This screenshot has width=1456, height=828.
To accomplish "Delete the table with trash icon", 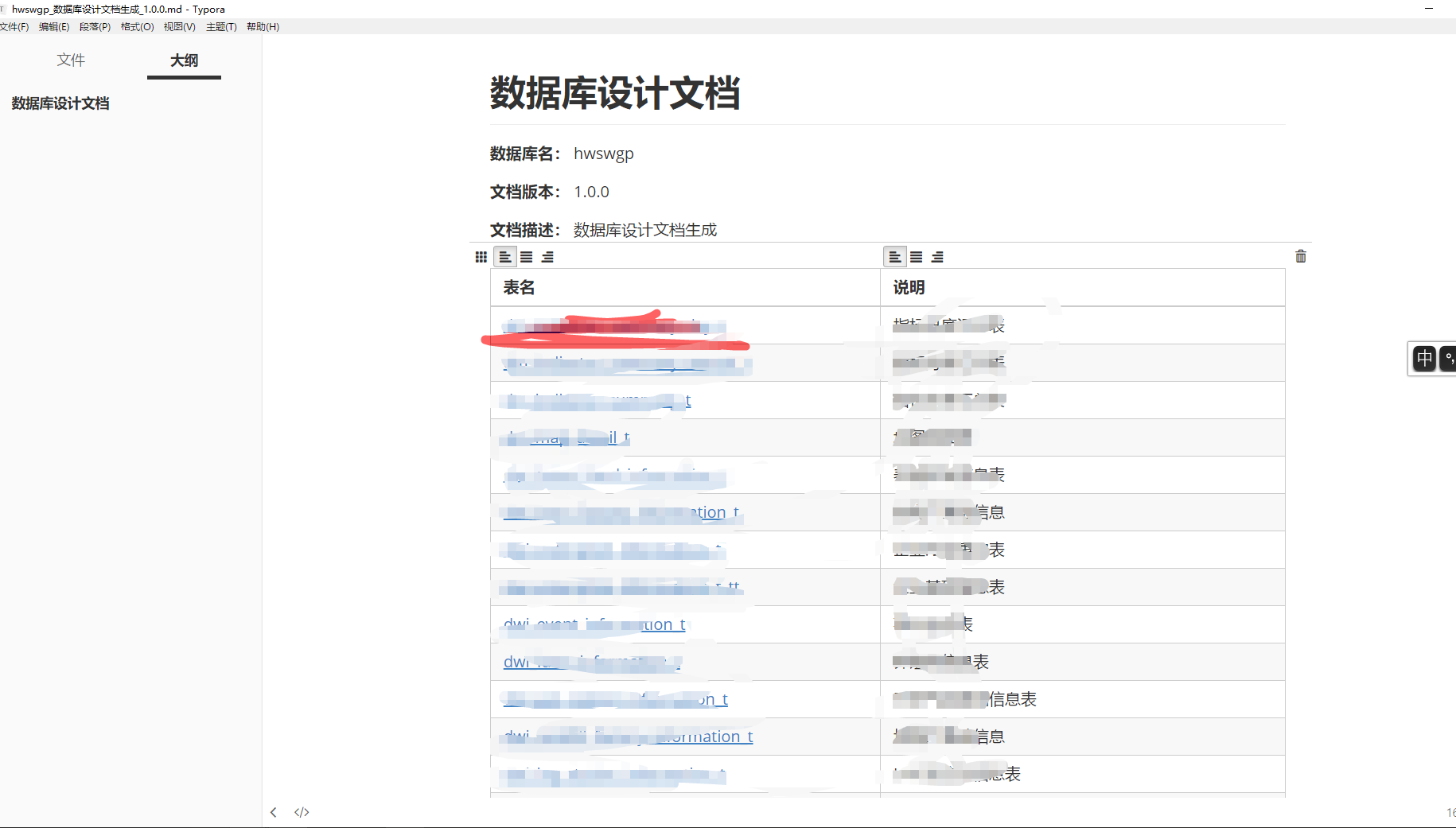I will point(1301,256).
